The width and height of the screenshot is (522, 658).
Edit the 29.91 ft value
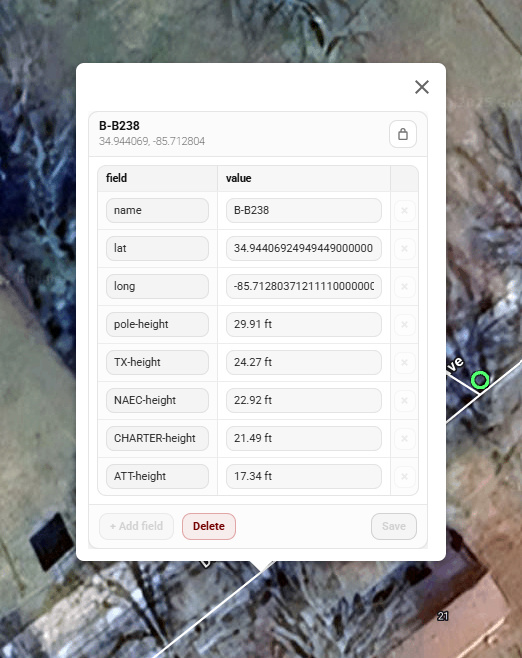click(304, 324)
